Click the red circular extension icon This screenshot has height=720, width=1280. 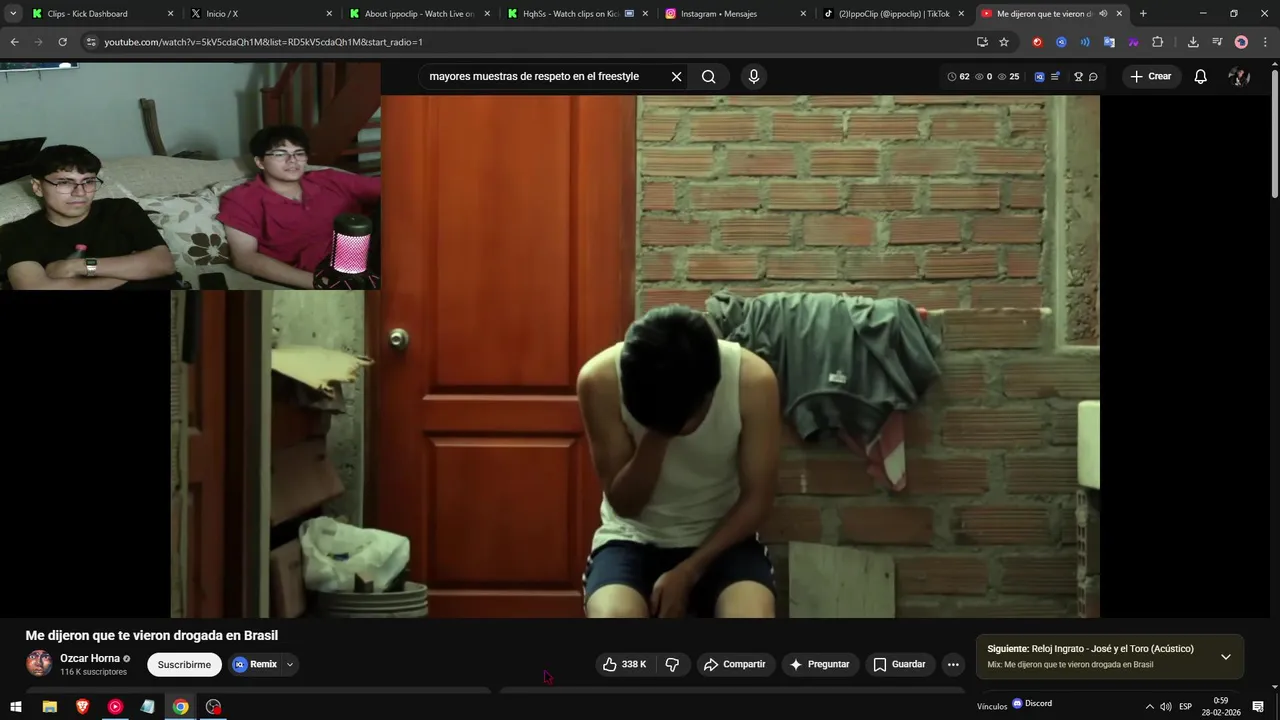(x=1037, y=42)
